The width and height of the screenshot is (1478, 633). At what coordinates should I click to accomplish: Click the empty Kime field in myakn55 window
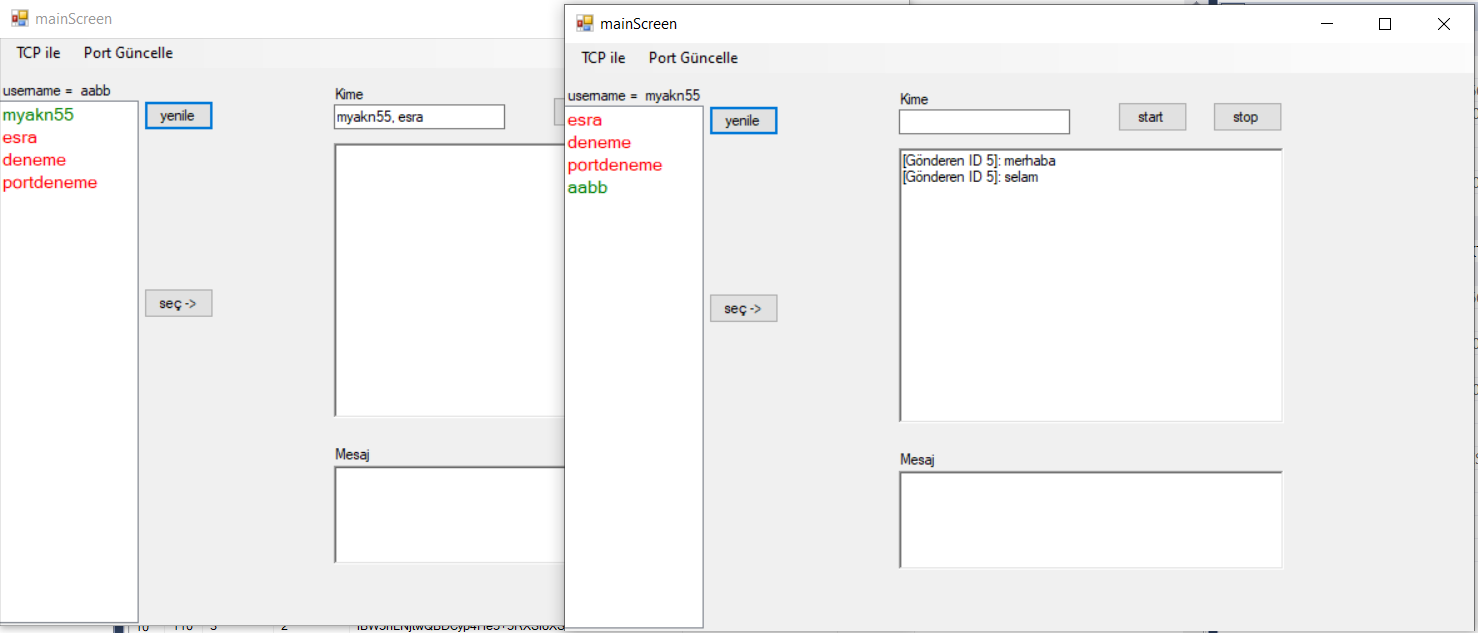[984, 122]
